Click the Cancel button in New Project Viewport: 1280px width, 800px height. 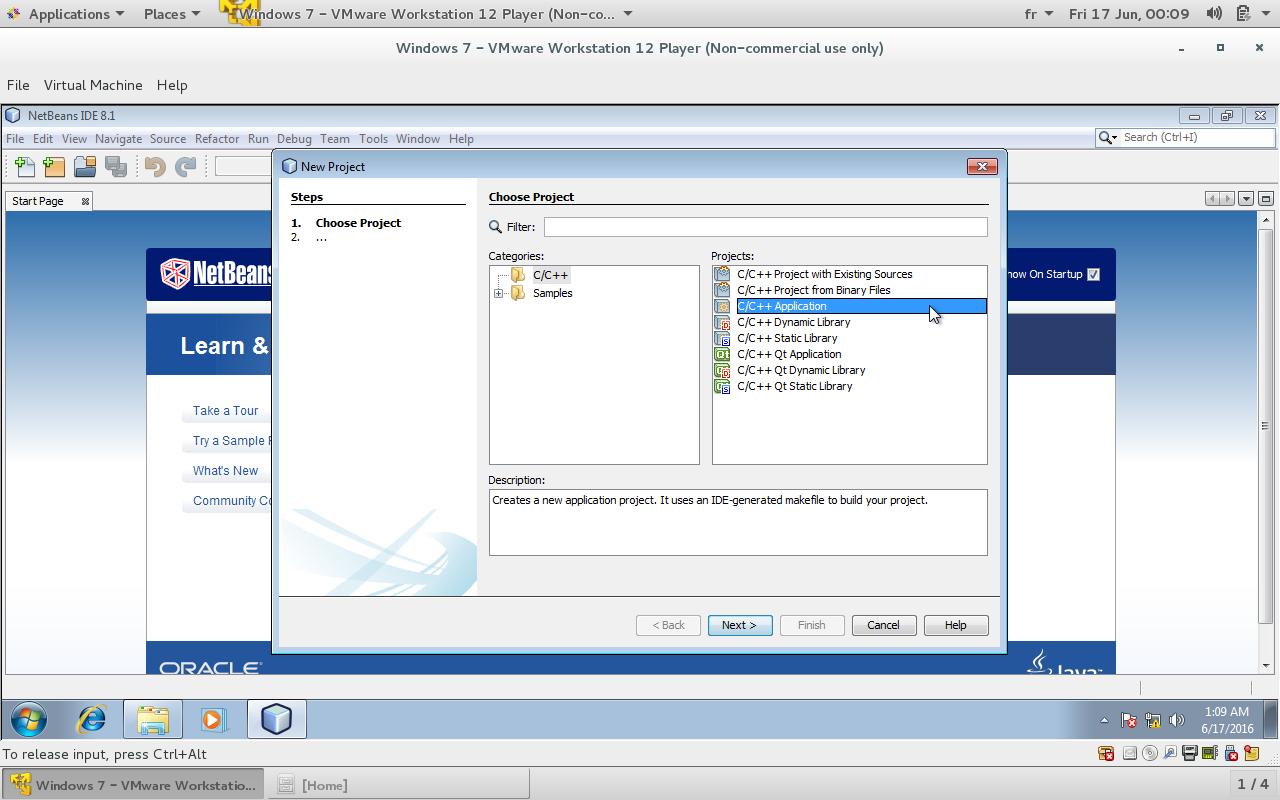coord(883,625)
